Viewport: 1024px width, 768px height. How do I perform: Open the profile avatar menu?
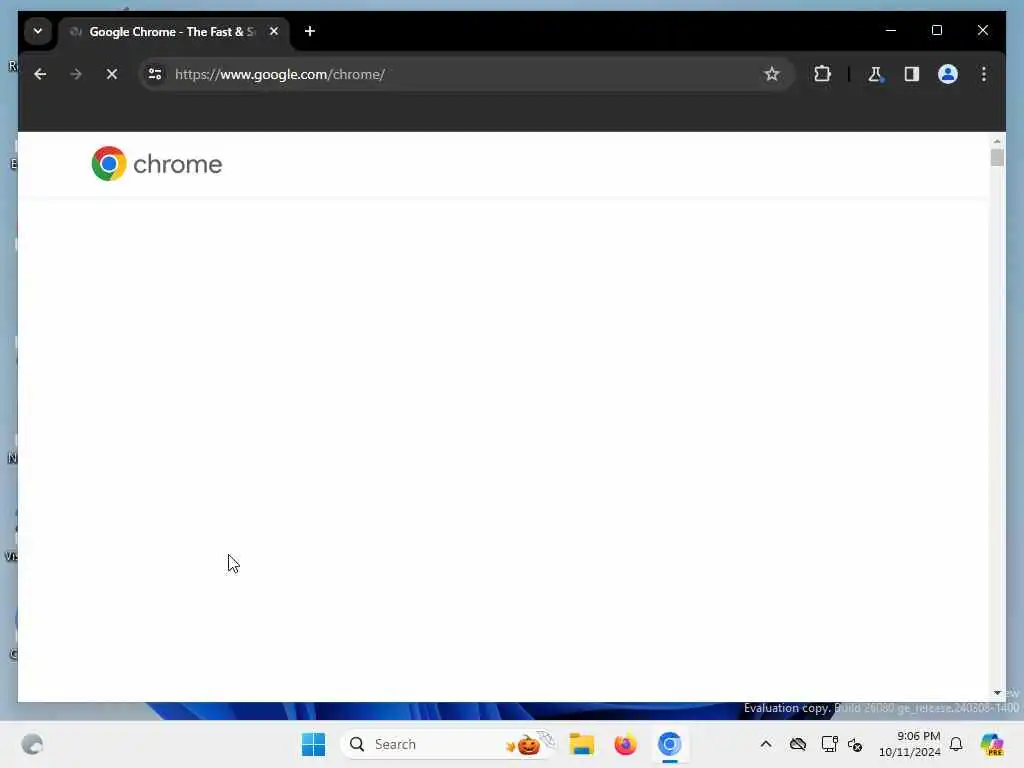click(x=948, y=74)
